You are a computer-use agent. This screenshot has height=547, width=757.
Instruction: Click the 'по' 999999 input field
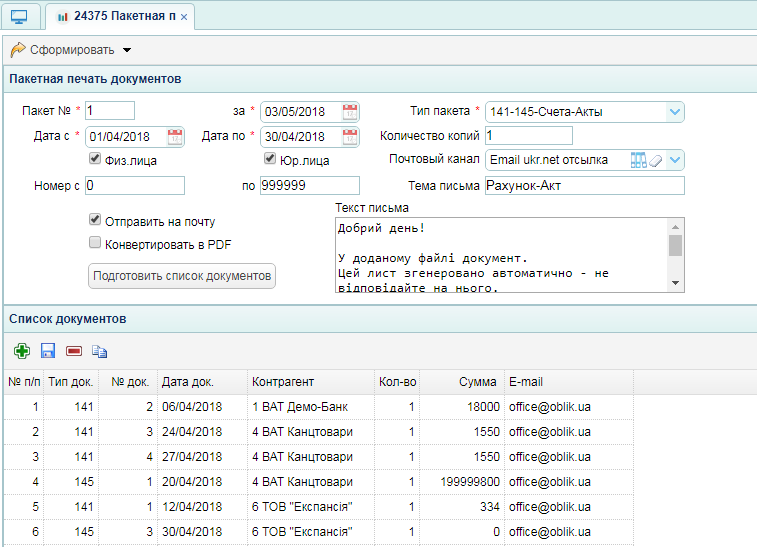(x=310, y=185)
